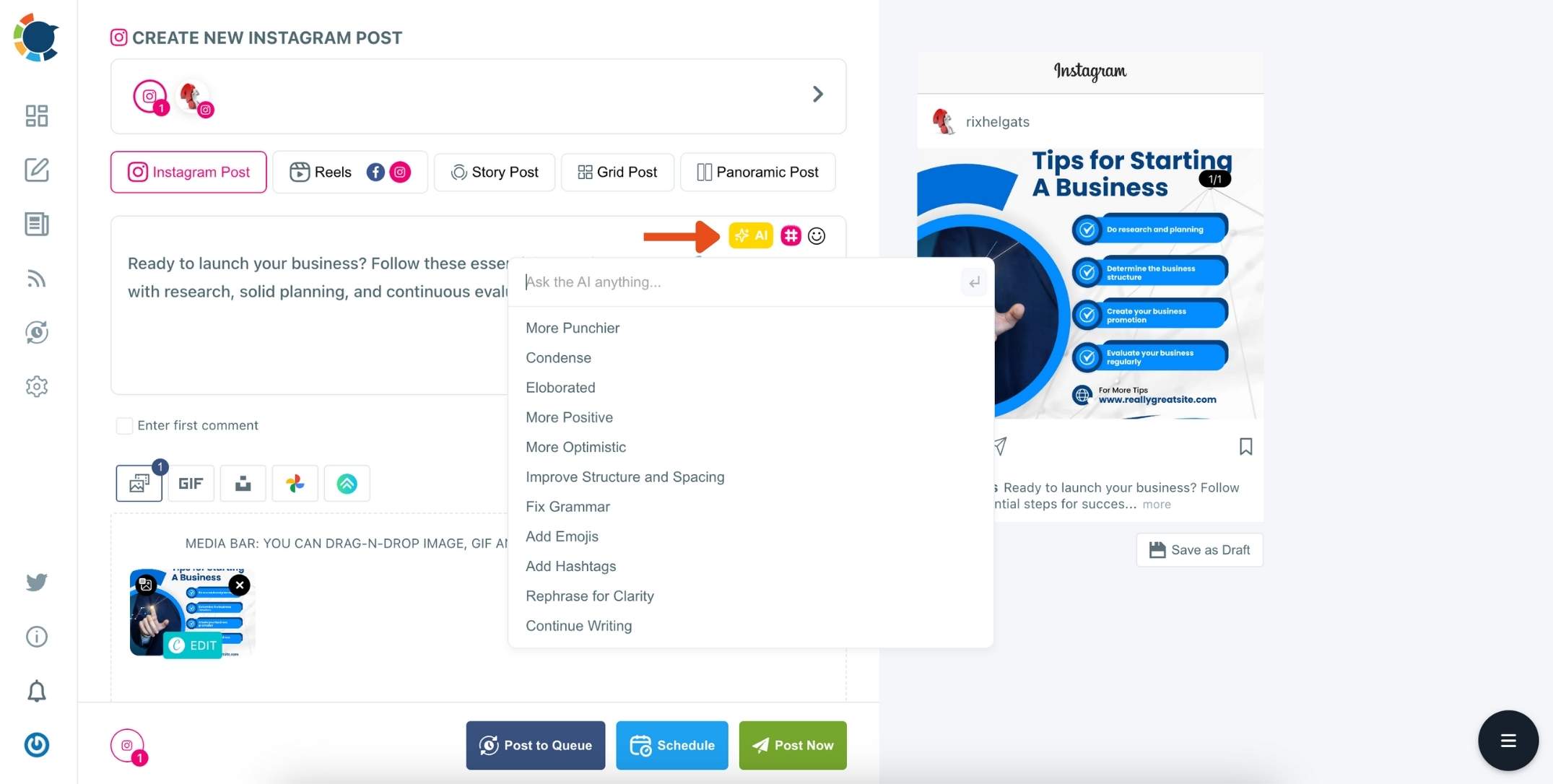Screen dimensions: 1553x784
Task: Remove the uploaded image thumbnail
Action: pos(240,585)
